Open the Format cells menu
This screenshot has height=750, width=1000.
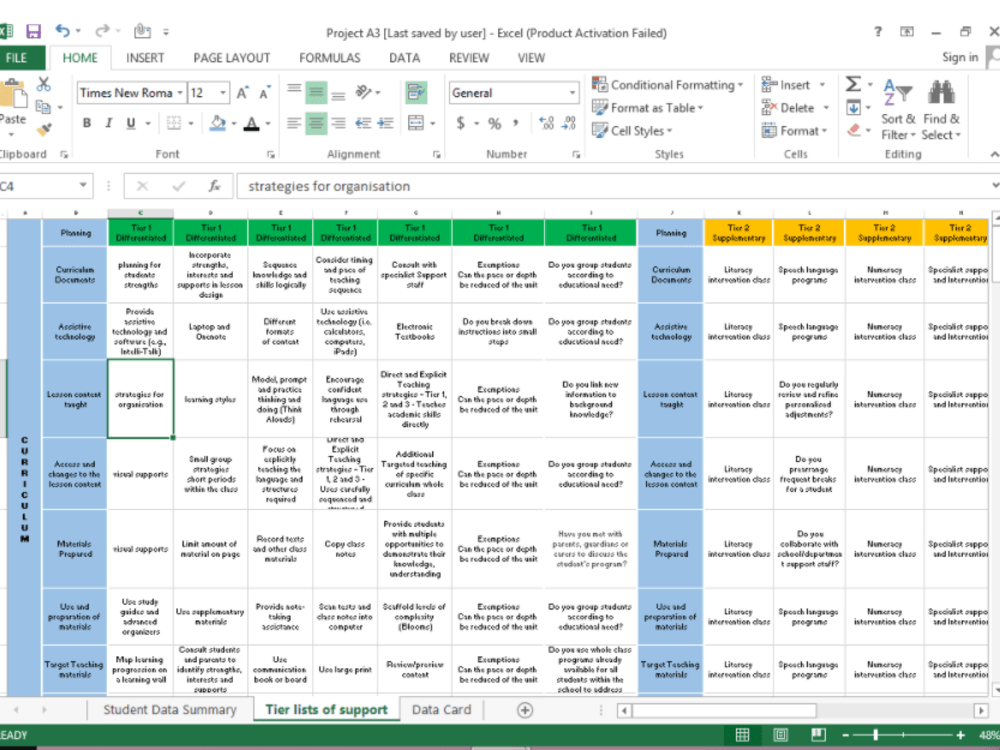pos(795,131)
